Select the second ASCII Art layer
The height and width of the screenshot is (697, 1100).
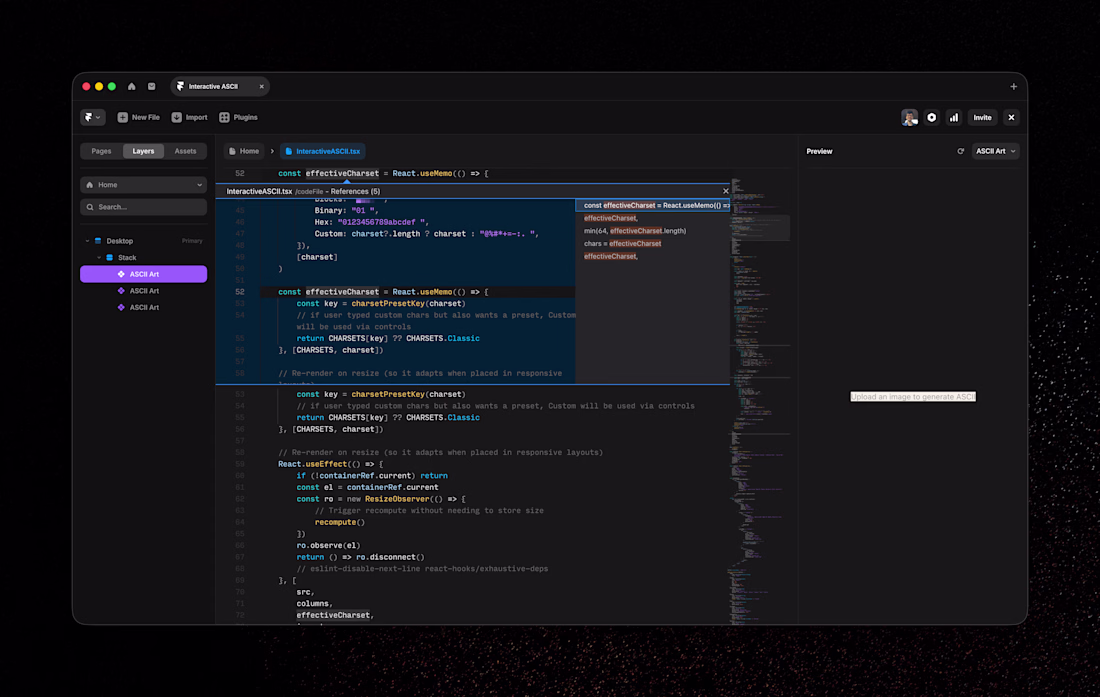(x=143, y=290)
